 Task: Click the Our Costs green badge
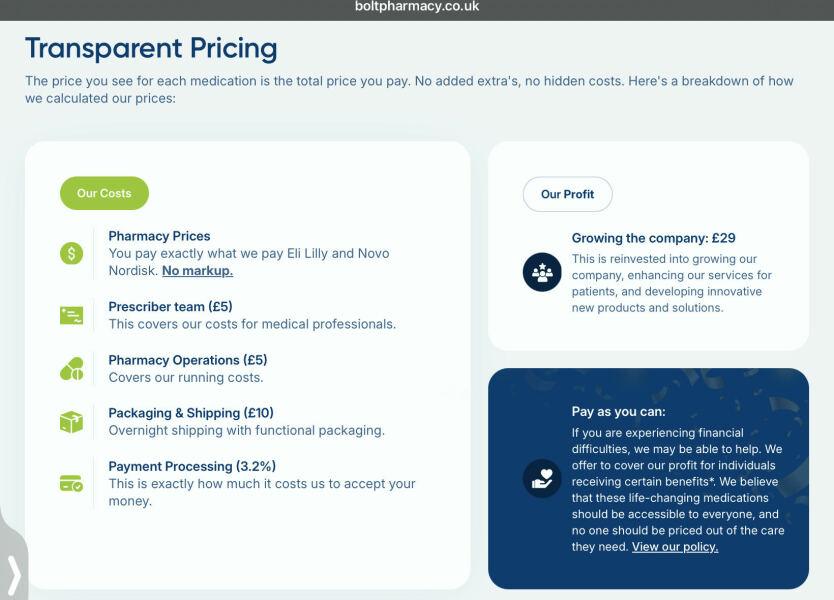pos(104,193)
